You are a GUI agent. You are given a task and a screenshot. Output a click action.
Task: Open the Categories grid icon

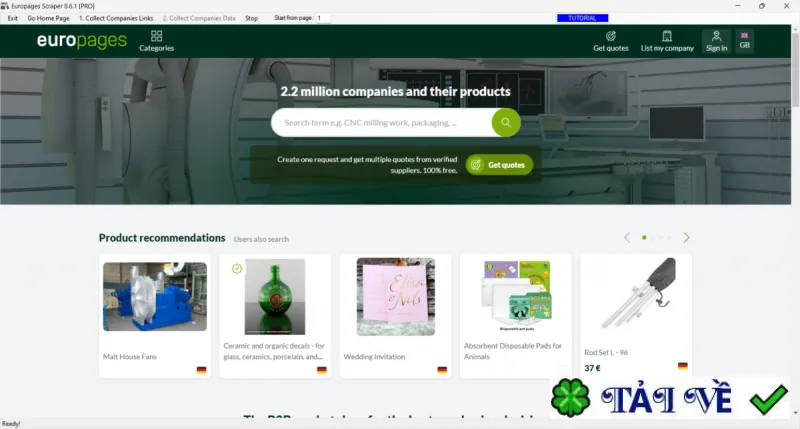click(157, 36)
